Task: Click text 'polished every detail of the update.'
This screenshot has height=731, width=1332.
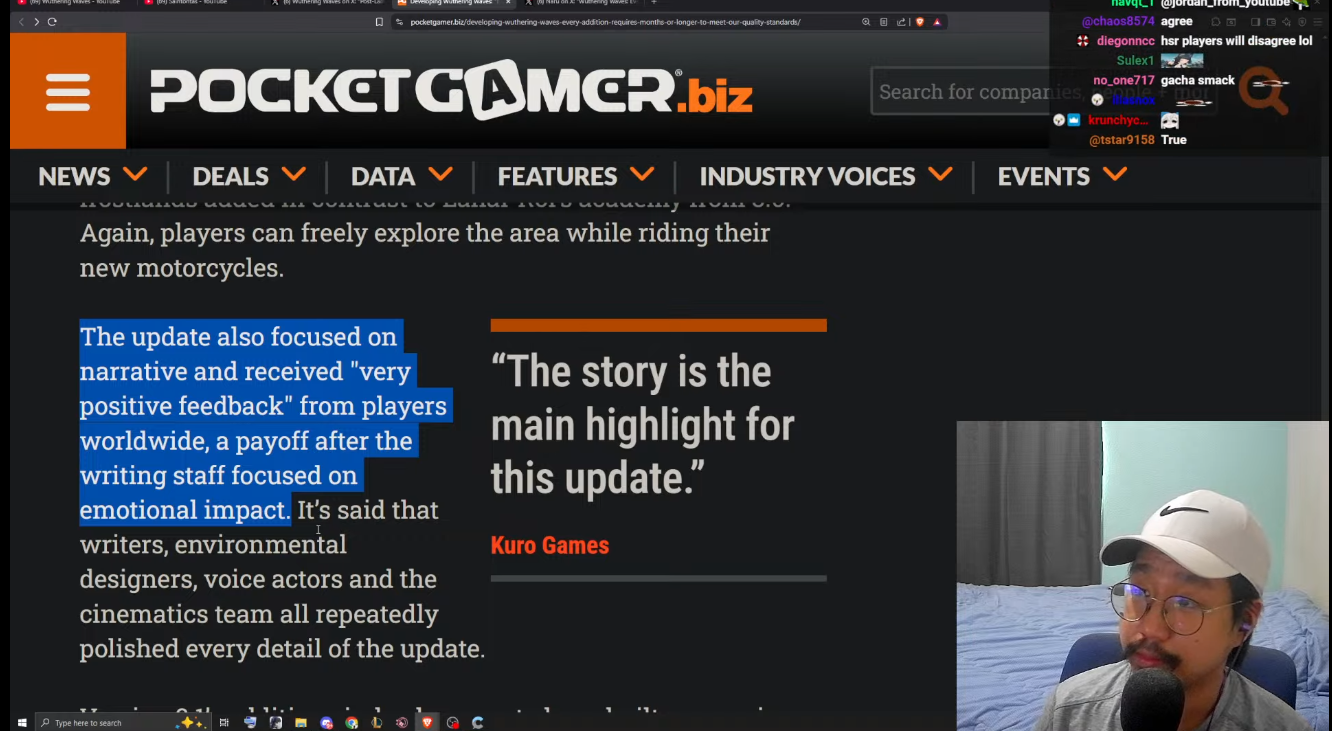Action: tap(282, 648)
